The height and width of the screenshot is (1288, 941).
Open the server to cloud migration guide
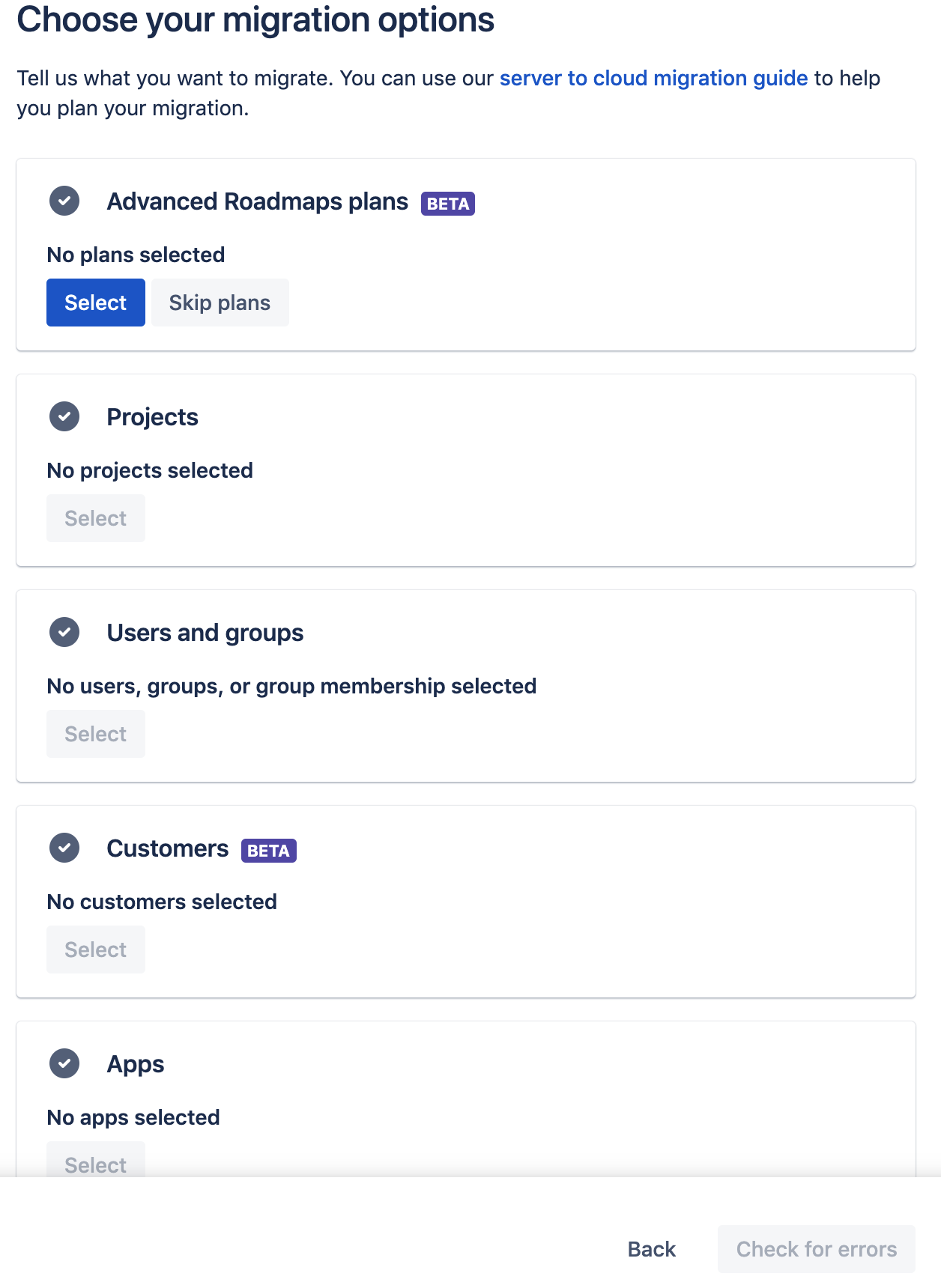point(653,78)
